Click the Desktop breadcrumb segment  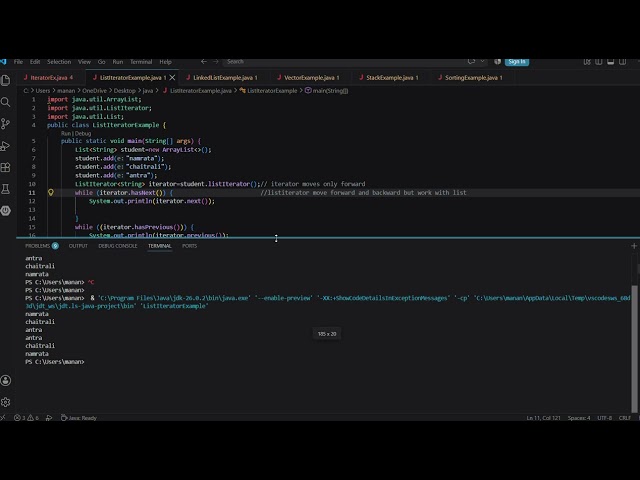pyautogui.click(x=124, y=91)
